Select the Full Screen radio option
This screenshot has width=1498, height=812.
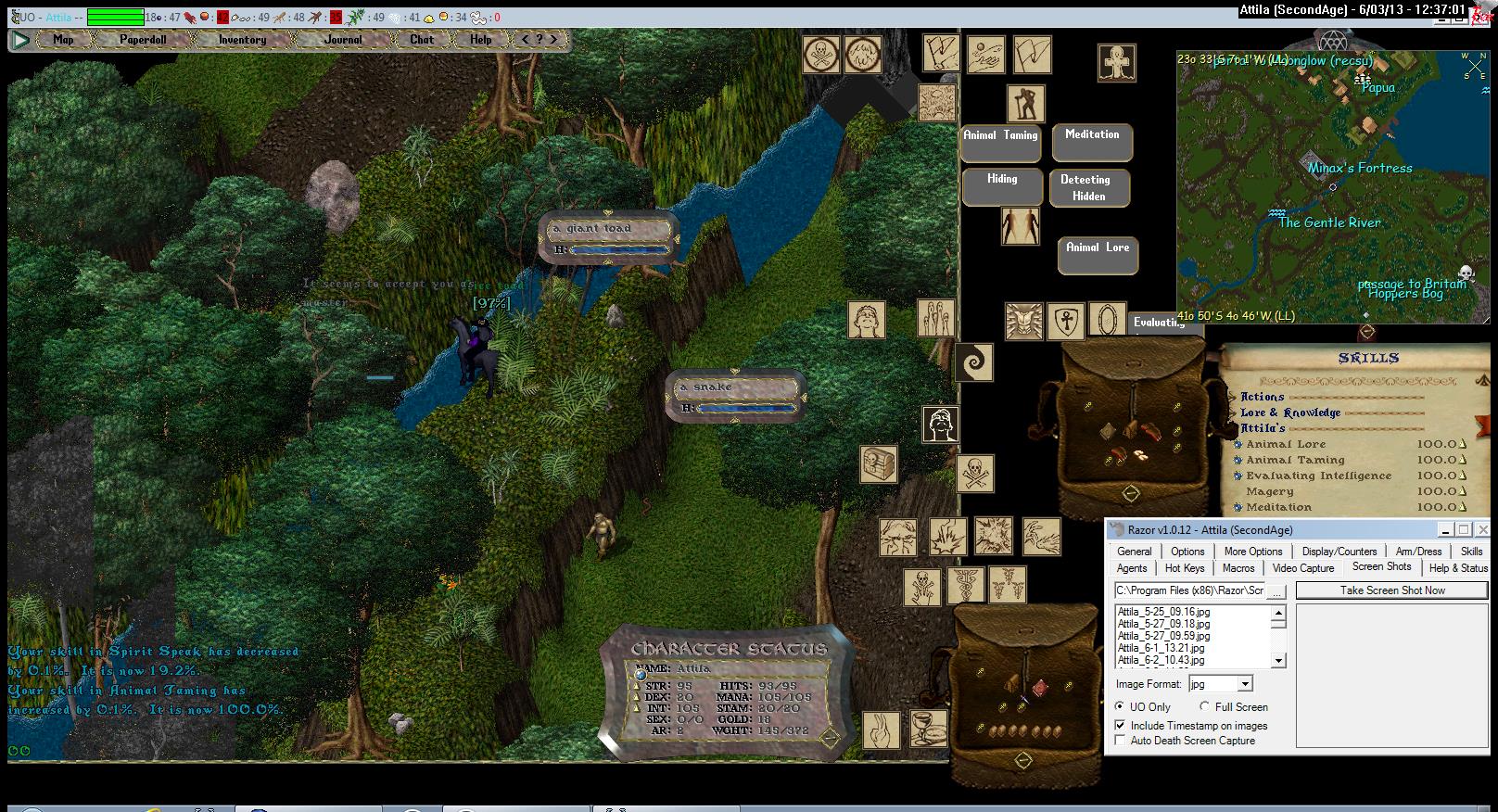tap(1204, 707)
